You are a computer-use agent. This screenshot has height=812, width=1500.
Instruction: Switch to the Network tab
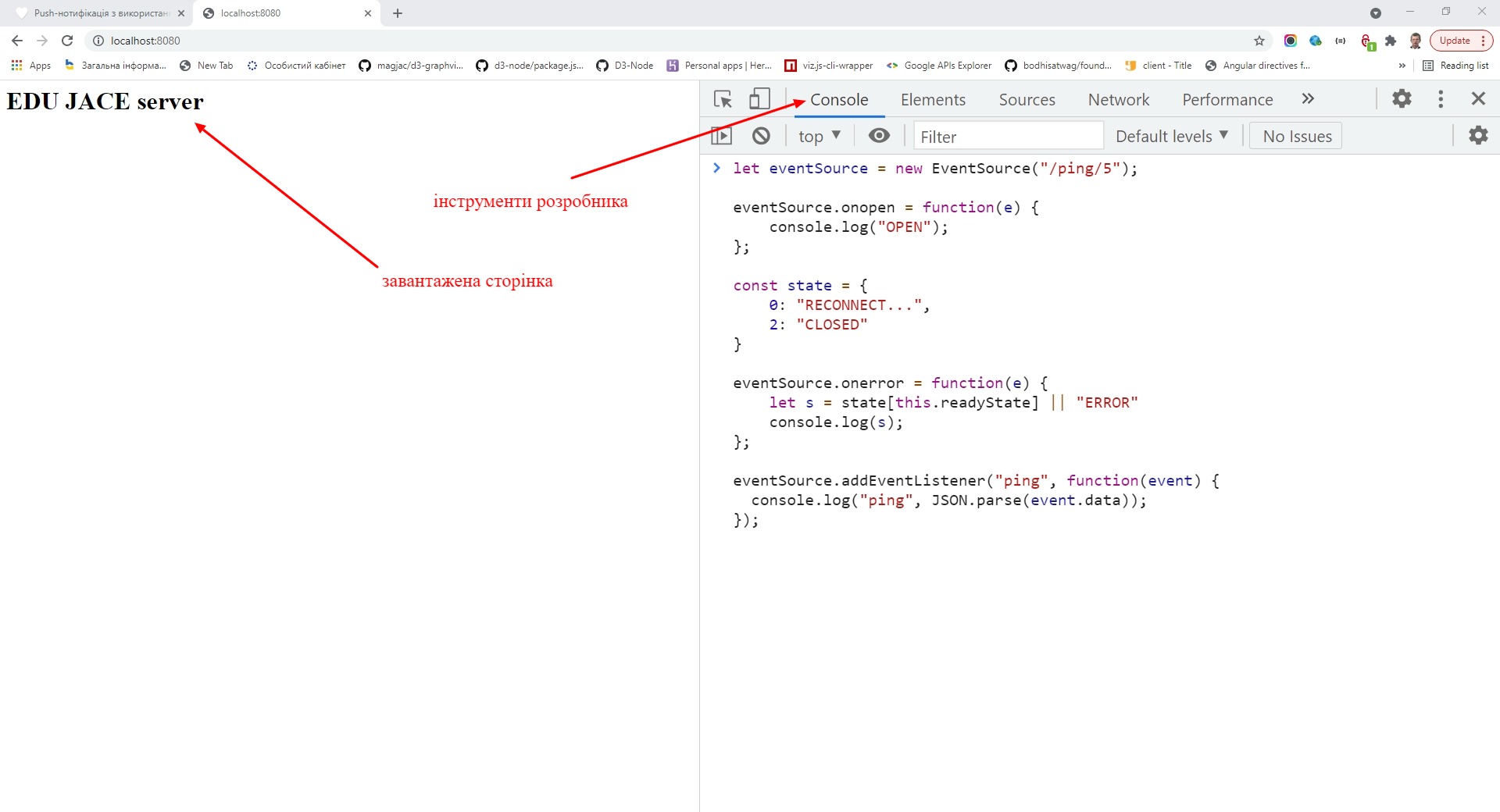click(1118, 99)
